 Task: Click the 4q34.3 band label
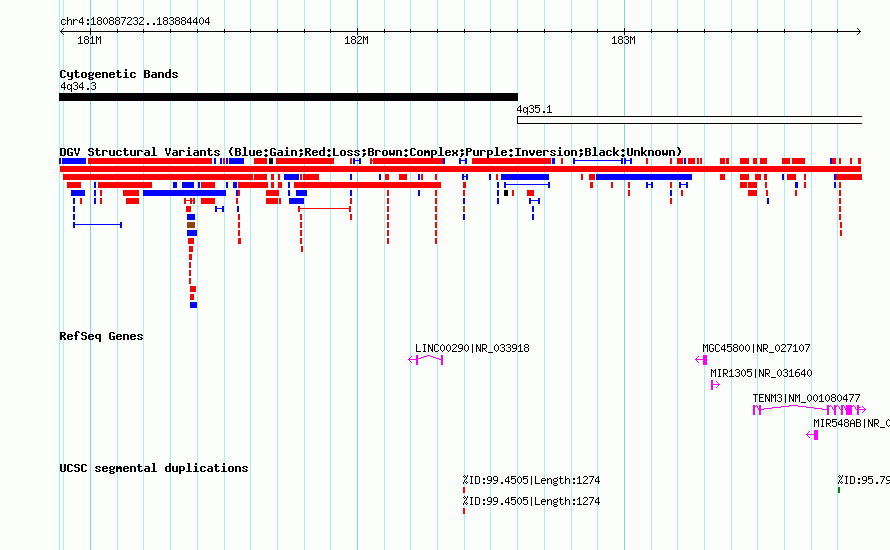point(78,86)
